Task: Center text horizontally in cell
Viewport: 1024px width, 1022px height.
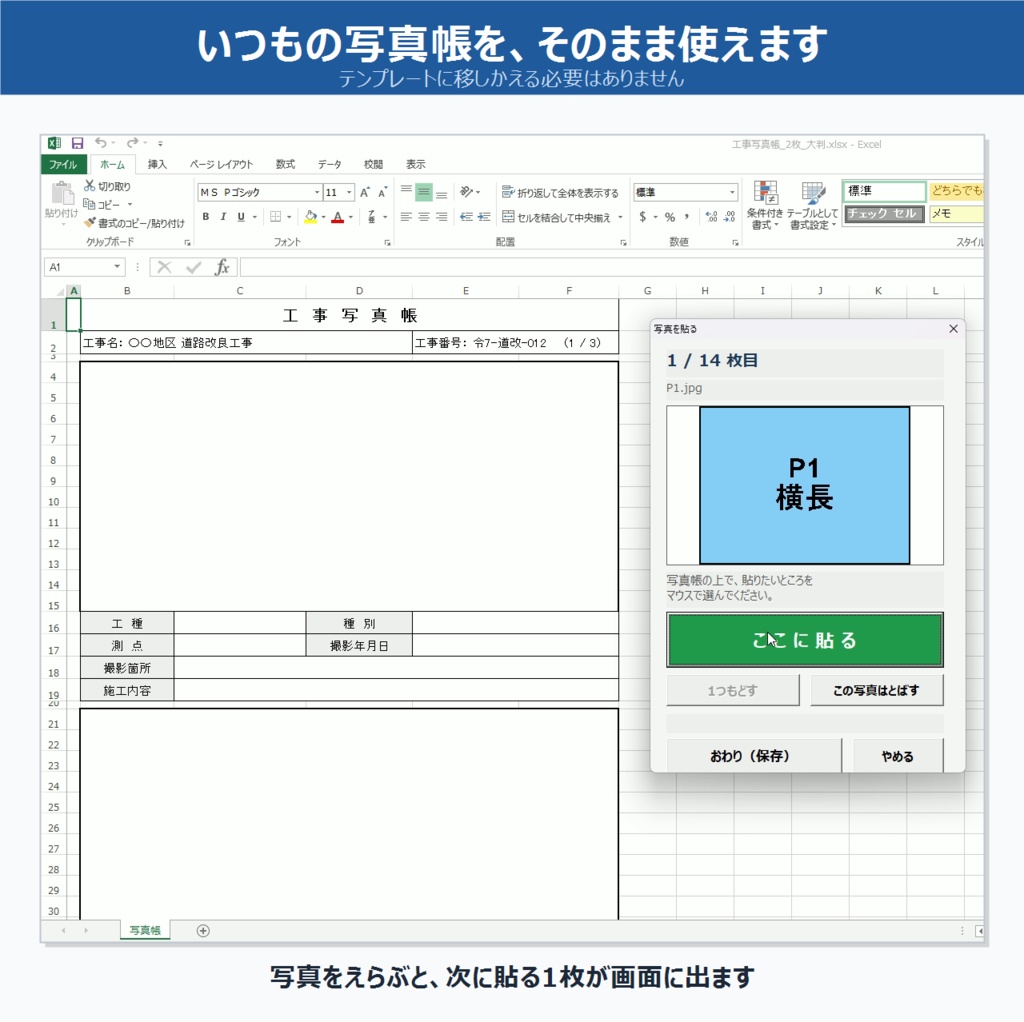Action: pyautogui.click(x=424, y=217)
